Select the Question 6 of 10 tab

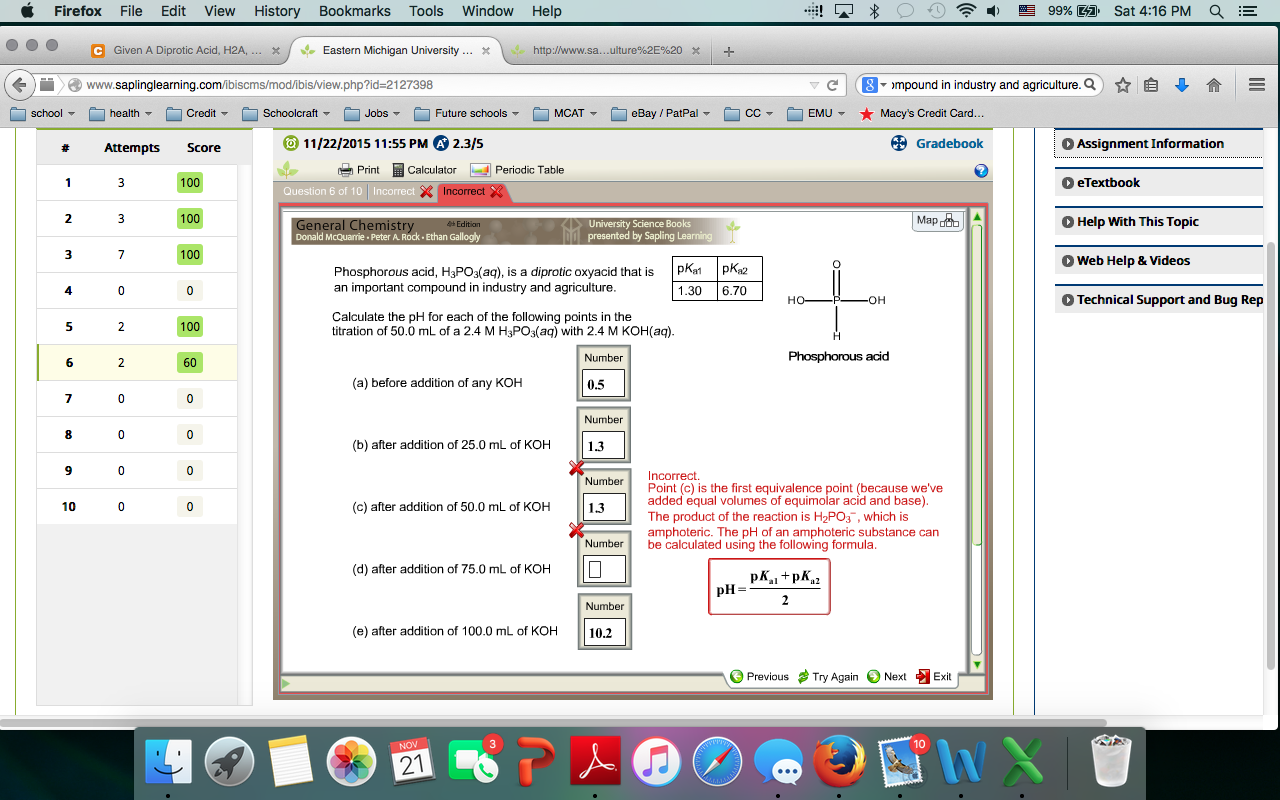tap(322, 191)
